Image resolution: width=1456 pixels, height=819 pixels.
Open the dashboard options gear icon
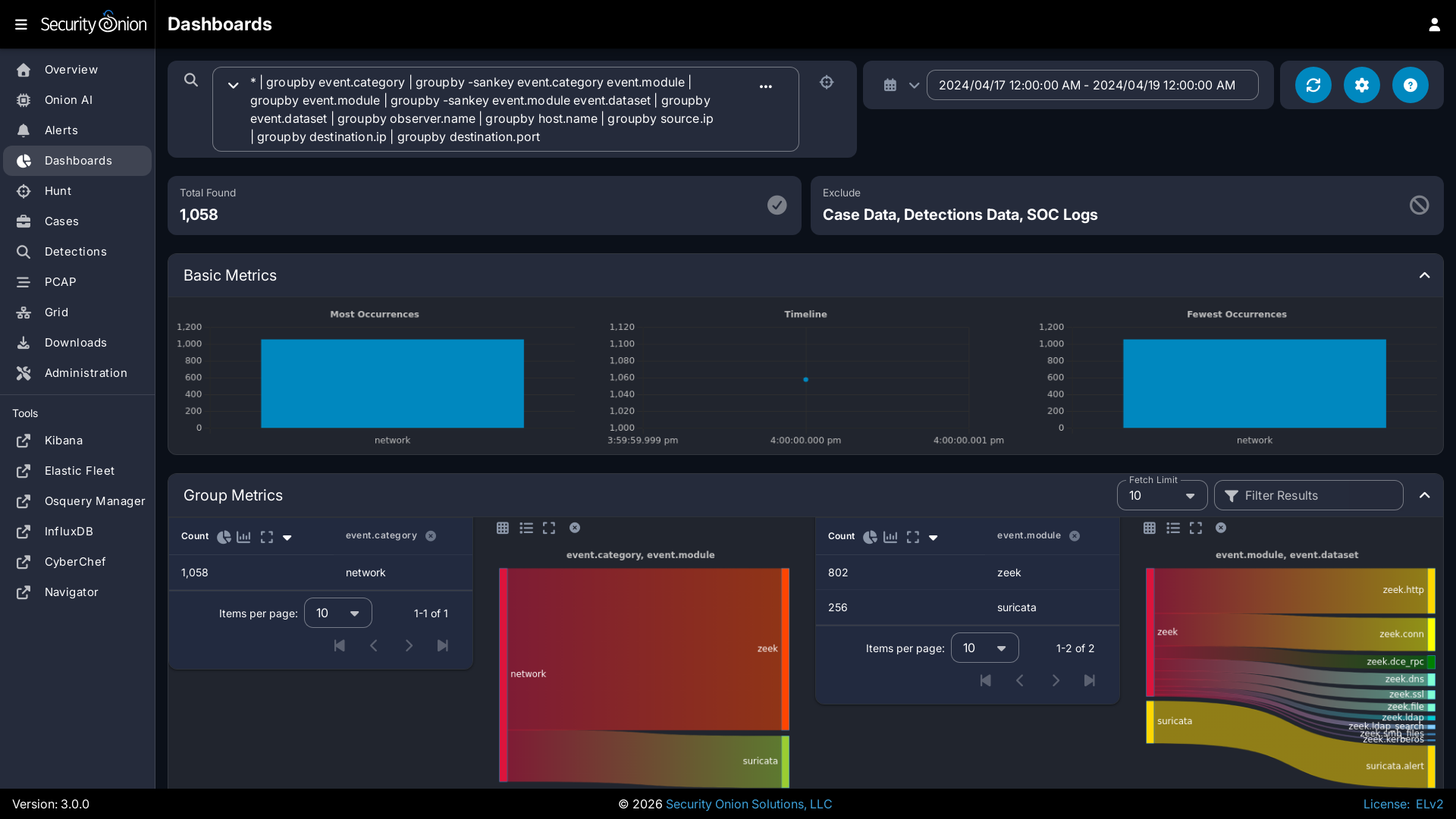point(1361,85)
